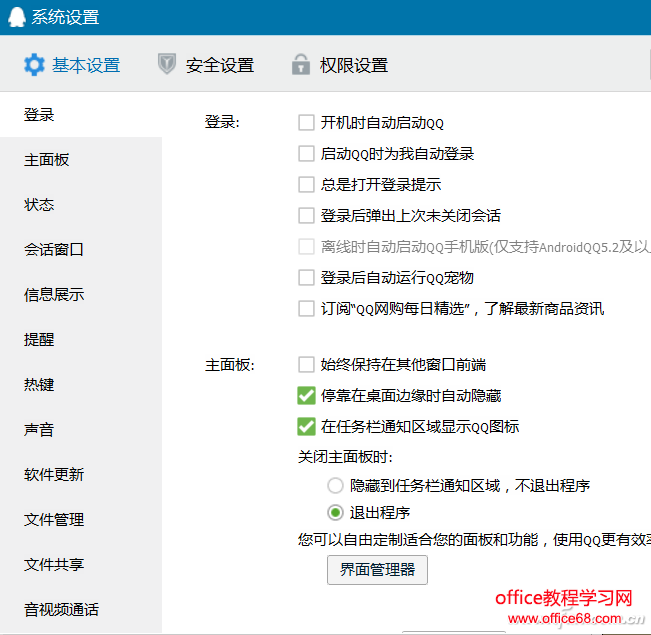The image size is (651, 635).
Task: Tick 总是打开登录提示 checkbox
Action: (306, 184)
